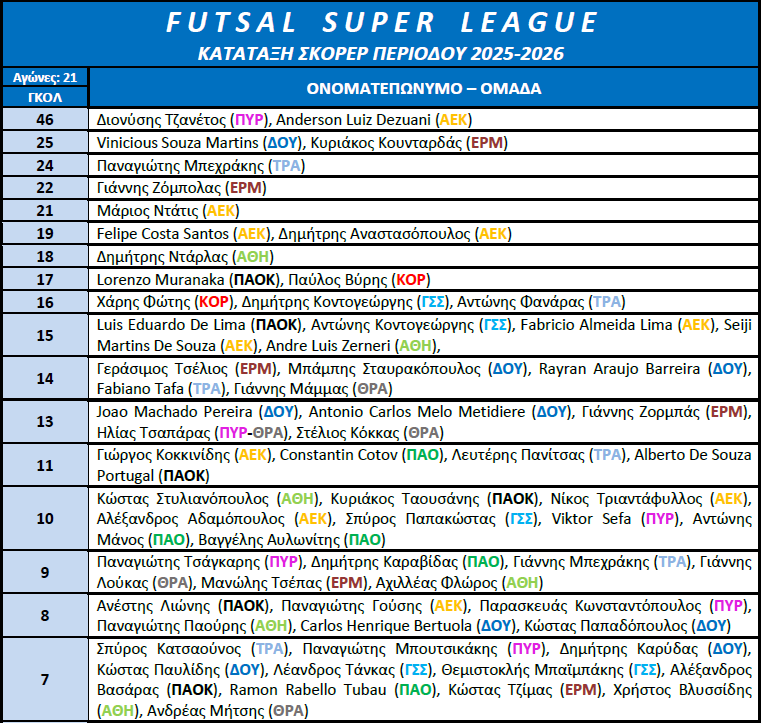This screenshot has height=723, width=762.
Task: Click the ΟΝΟΜΑΤΕΠΩΝΥΜΟ – ΟΜΑΔΑ column header
Action: tap(424, 88)
